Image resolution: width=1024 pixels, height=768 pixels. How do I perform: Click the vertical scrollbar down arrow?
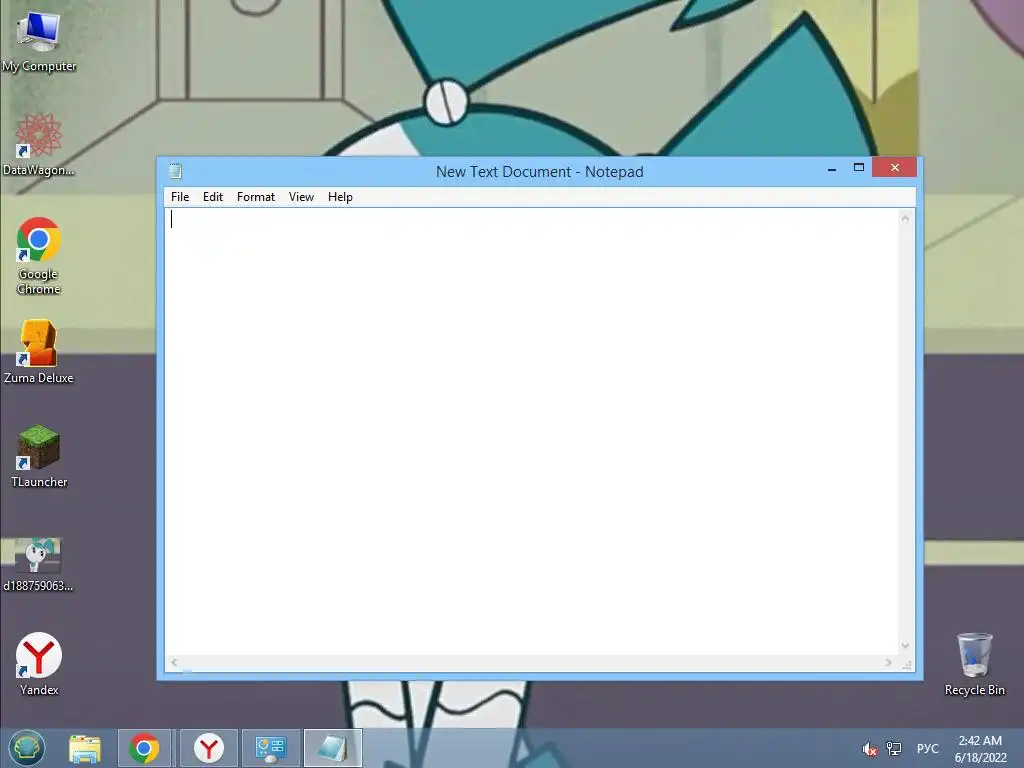tap(905, 645)
